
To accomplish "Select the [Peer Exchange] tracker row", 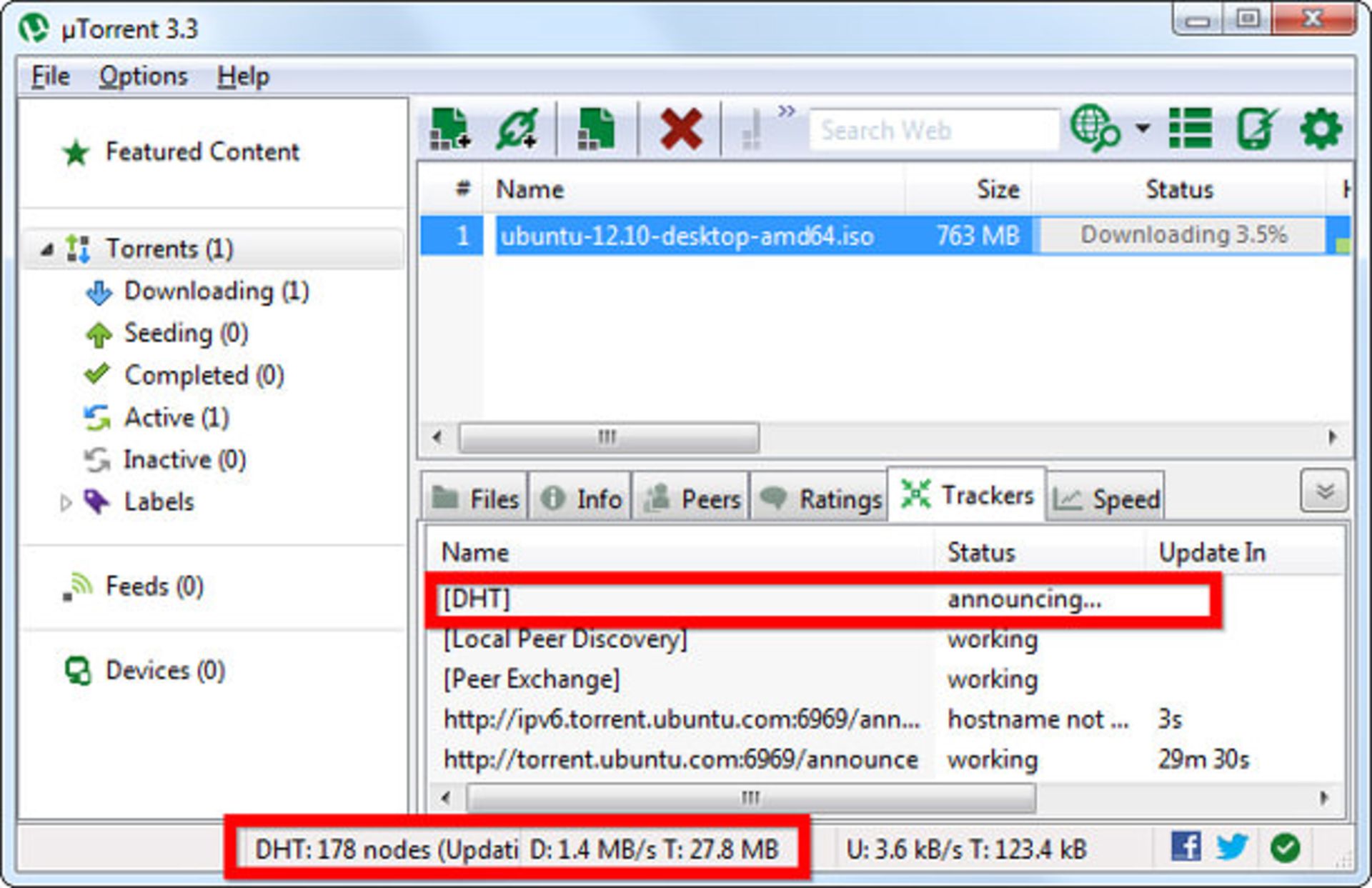I will point(886,679).
